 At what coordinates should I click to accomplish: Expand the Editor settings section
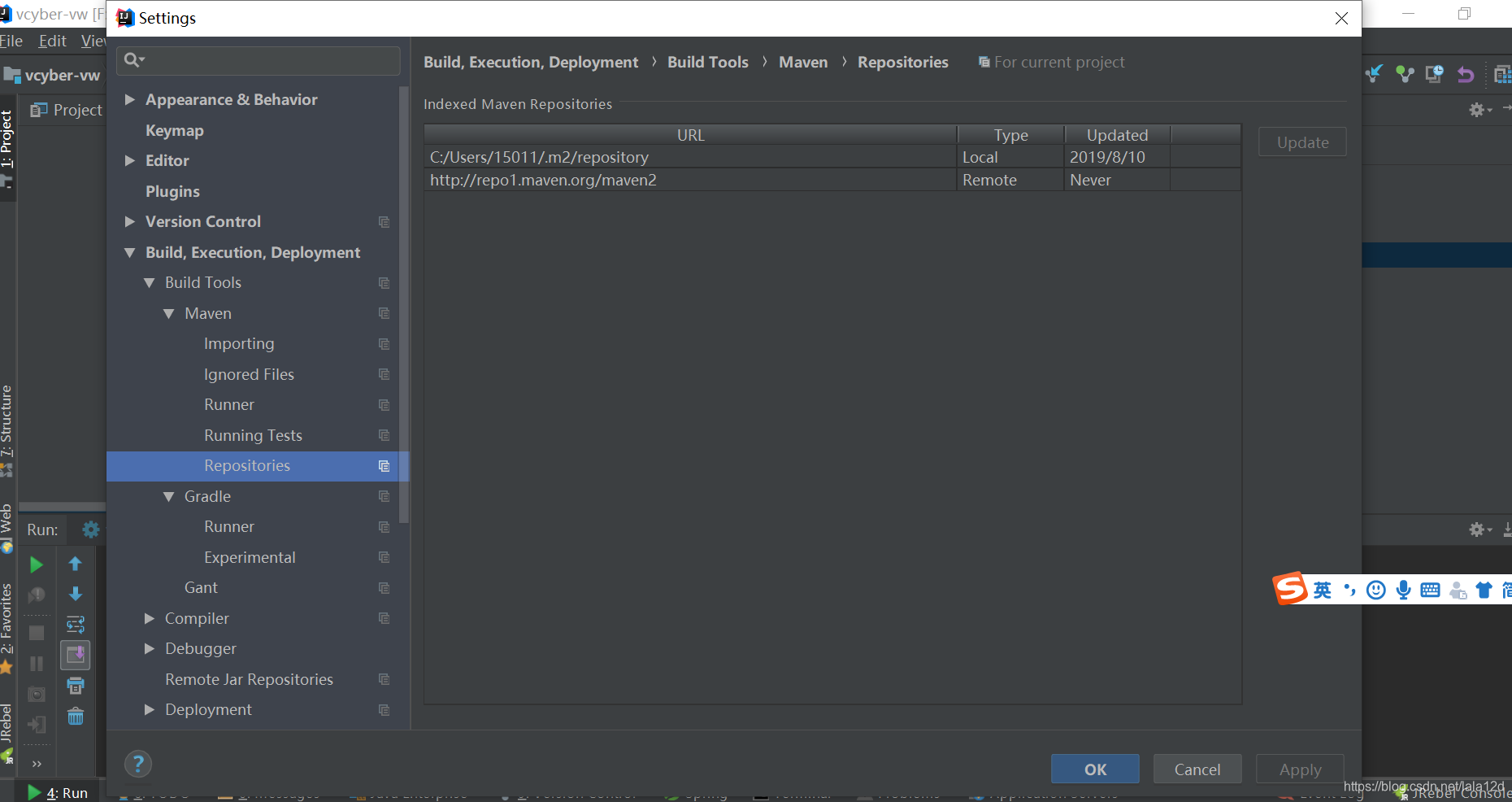coord(129,160)
